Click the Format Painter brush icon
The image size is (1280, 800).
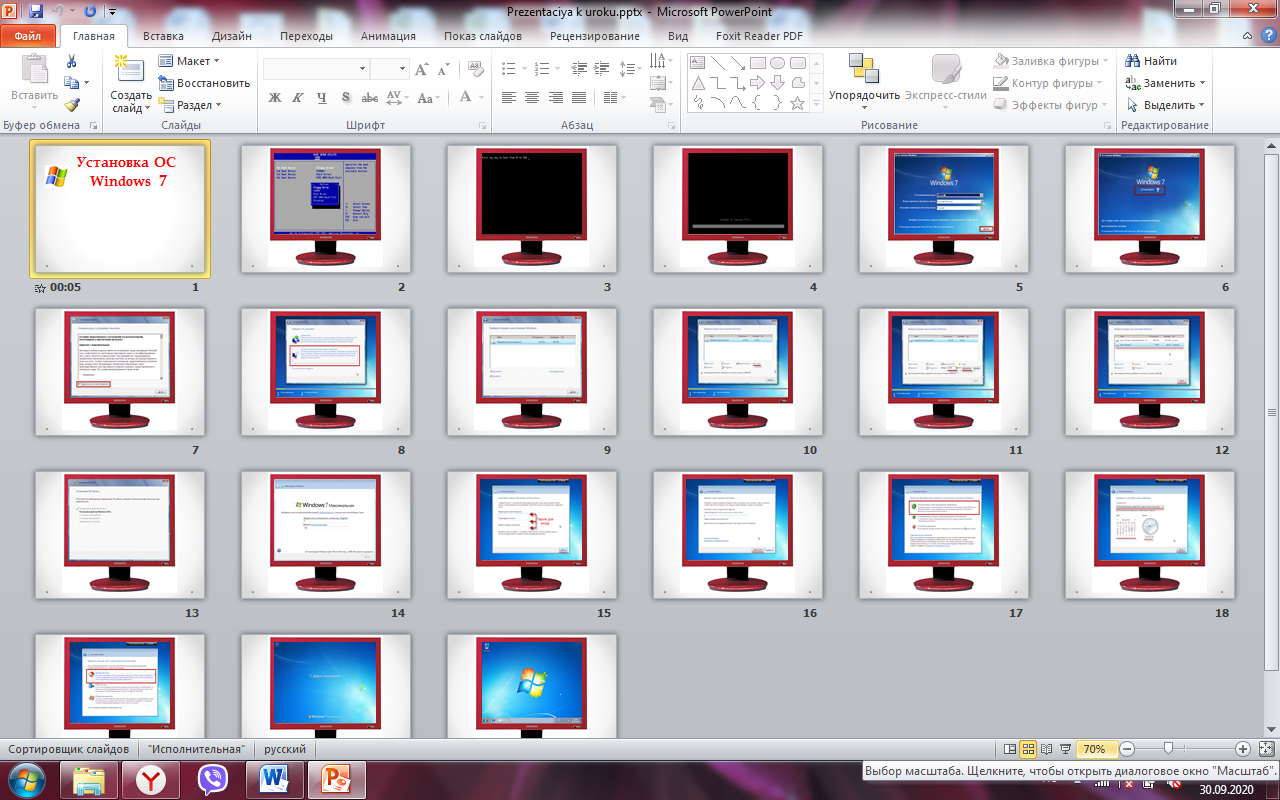71,105
